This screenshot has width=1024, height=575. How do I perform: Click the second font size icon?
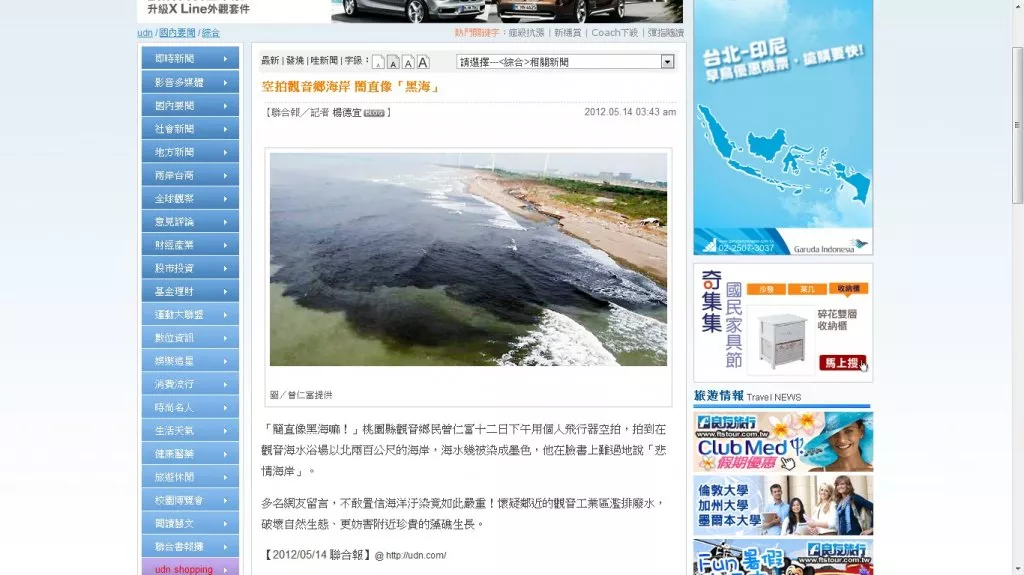tap(392, 63)
